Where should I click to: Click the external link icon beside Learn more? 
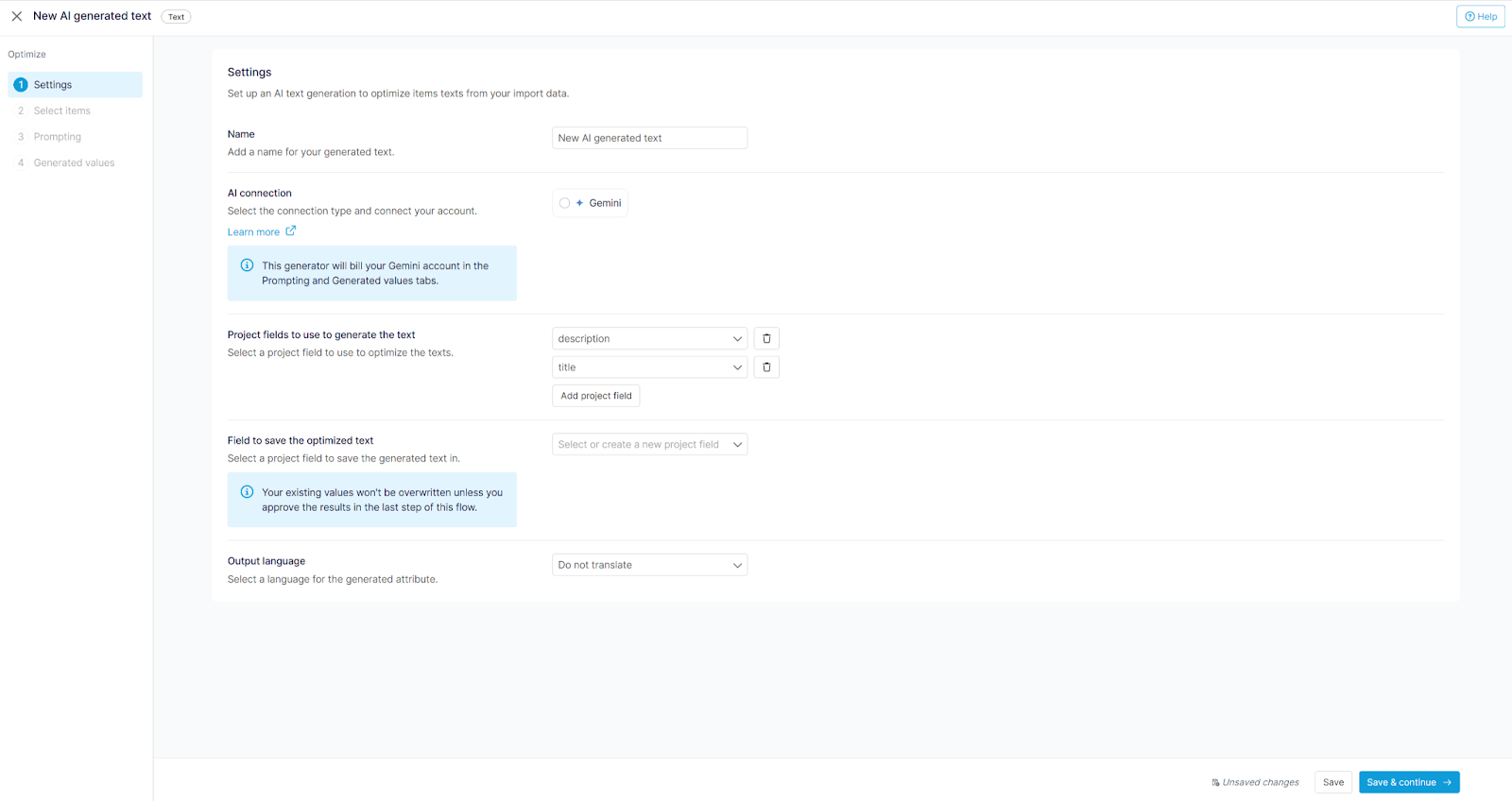coord(291,231)
